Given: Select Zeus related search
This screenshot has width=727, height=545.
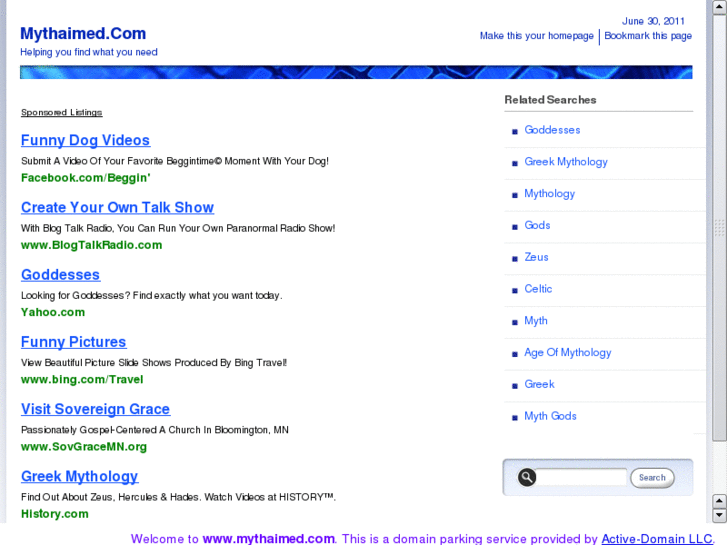Looking at the screenshot, I should coord(536,257).
